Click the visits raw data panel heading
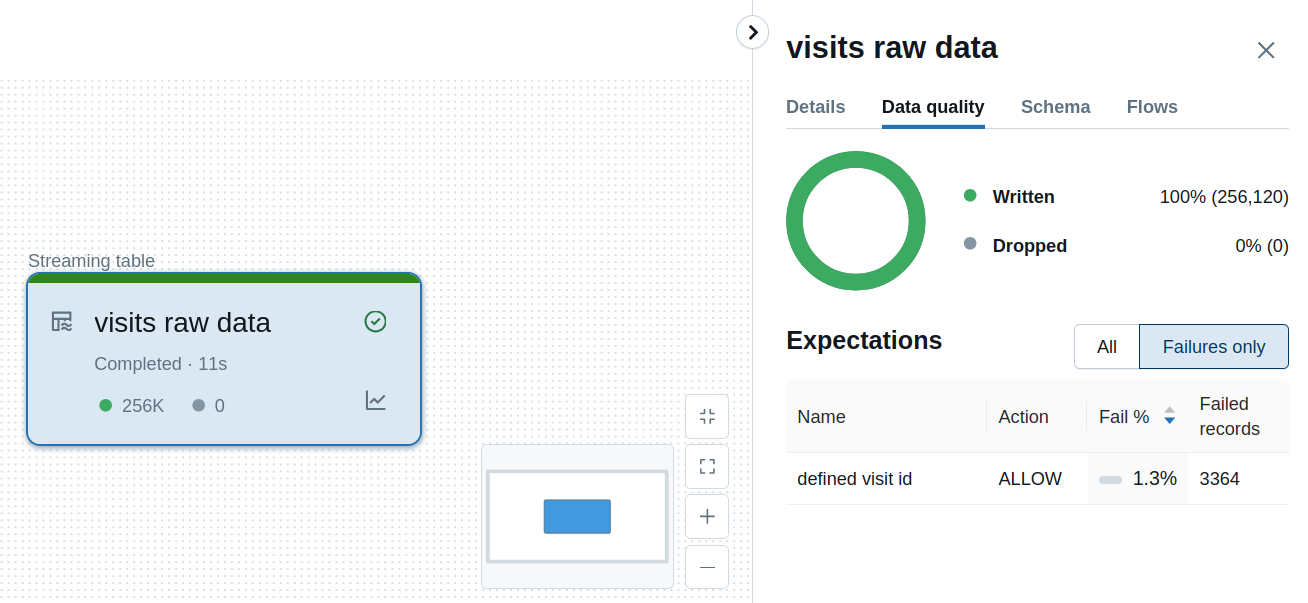 coord(892,48)
